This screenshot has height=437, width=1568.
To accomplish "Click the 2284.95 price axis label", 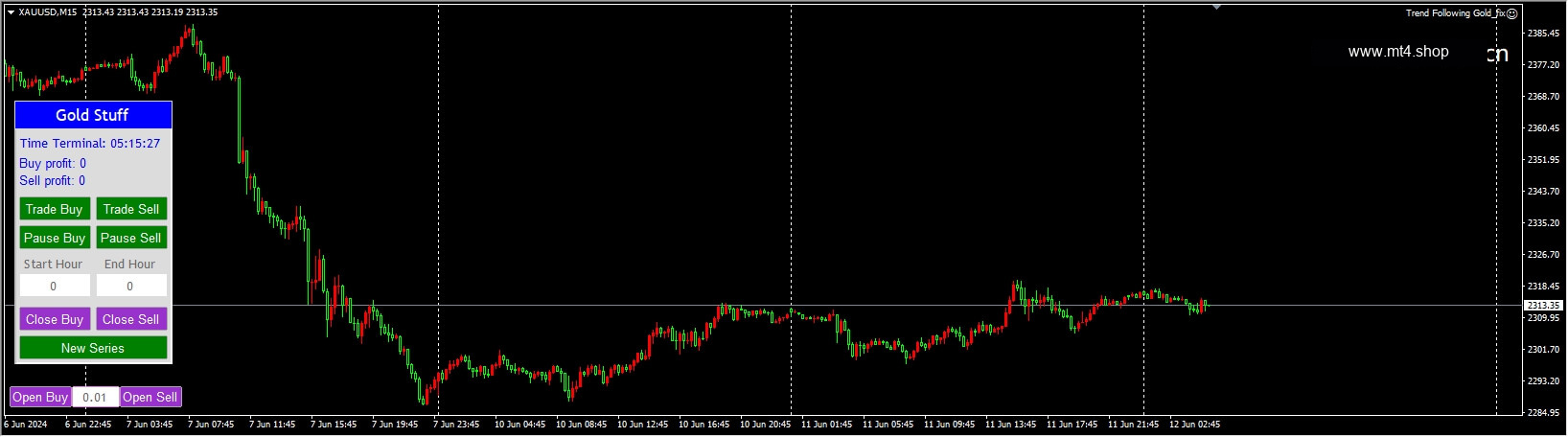I will click(x=1543, y=413).
